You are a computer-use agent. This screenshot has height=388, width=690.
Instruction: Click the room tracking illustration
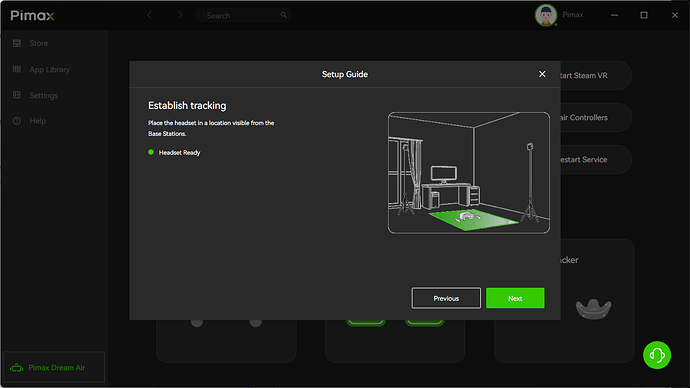pos(469,172)
